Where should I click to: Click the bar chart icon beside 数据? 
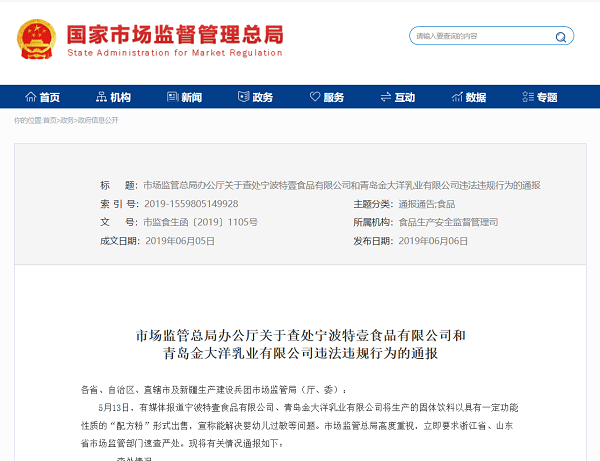456,97
